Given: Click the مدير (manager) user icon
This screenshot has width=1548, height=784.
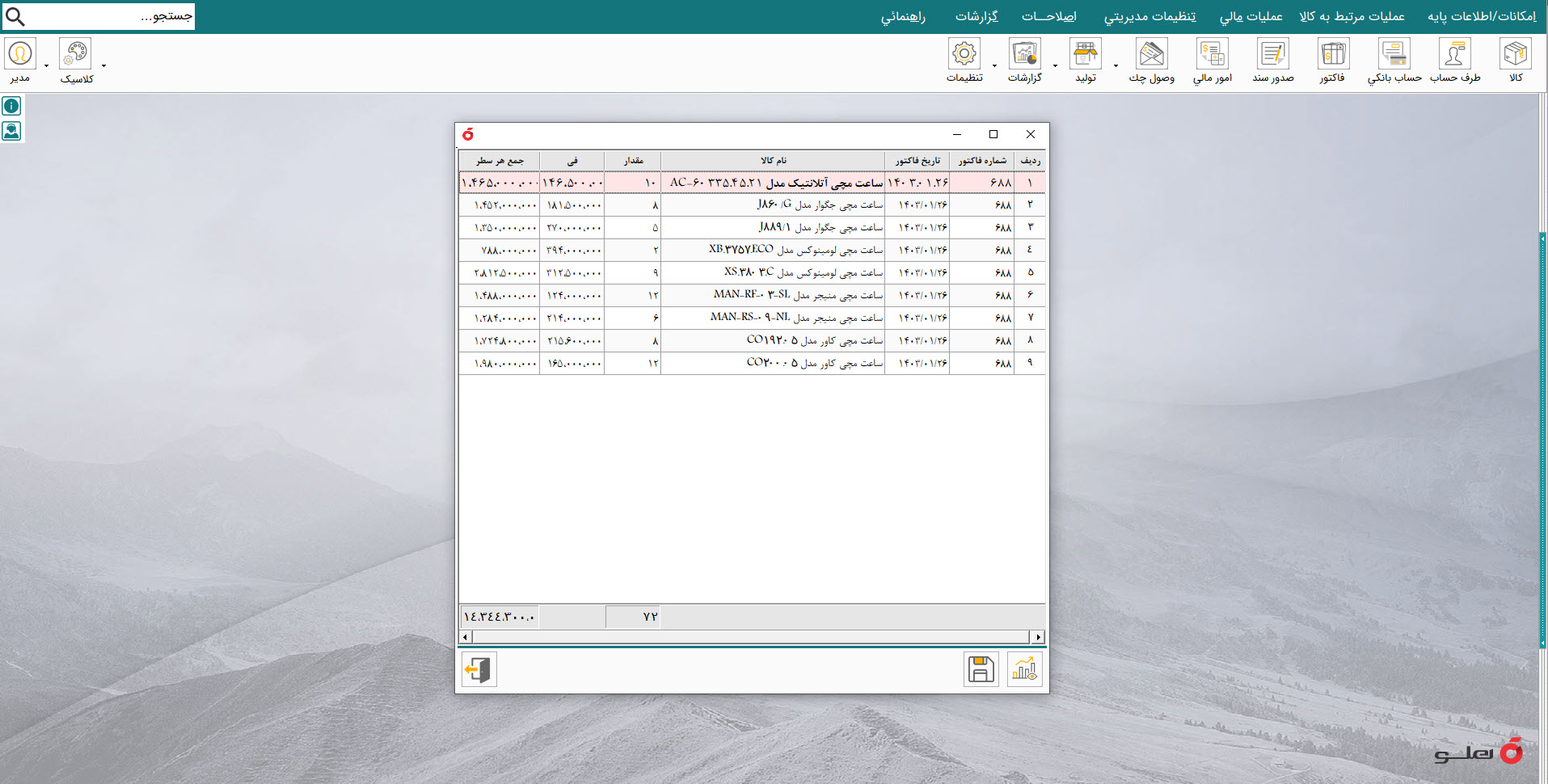Looking at the screenshot, I should click(x=20, y=53).
